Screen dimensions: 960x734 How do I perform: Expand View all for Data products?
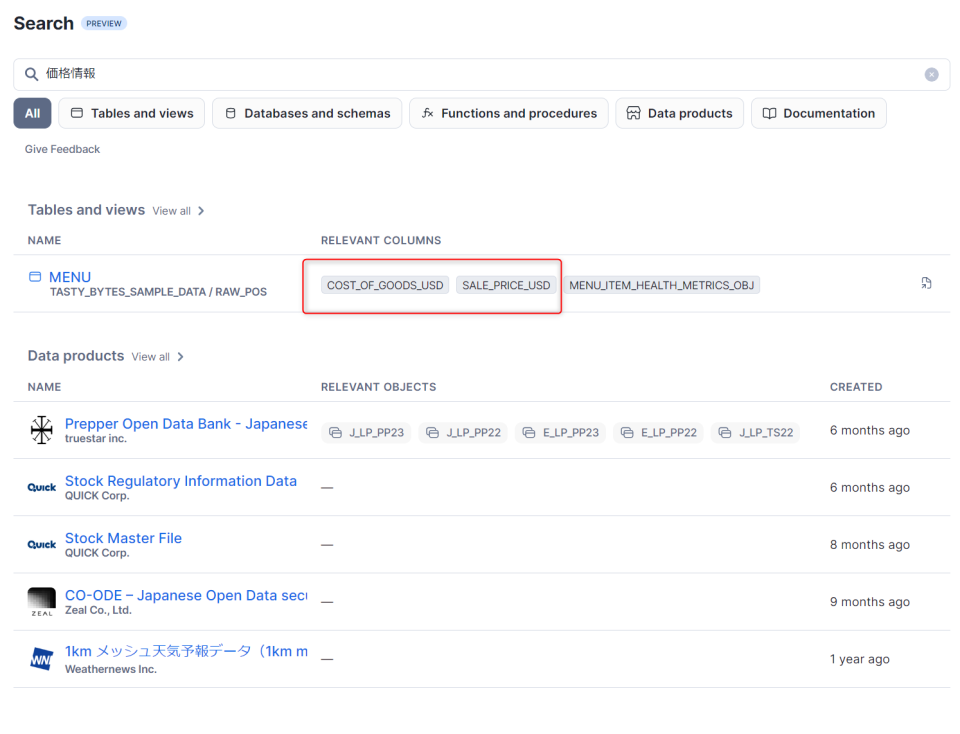[157, 357]
